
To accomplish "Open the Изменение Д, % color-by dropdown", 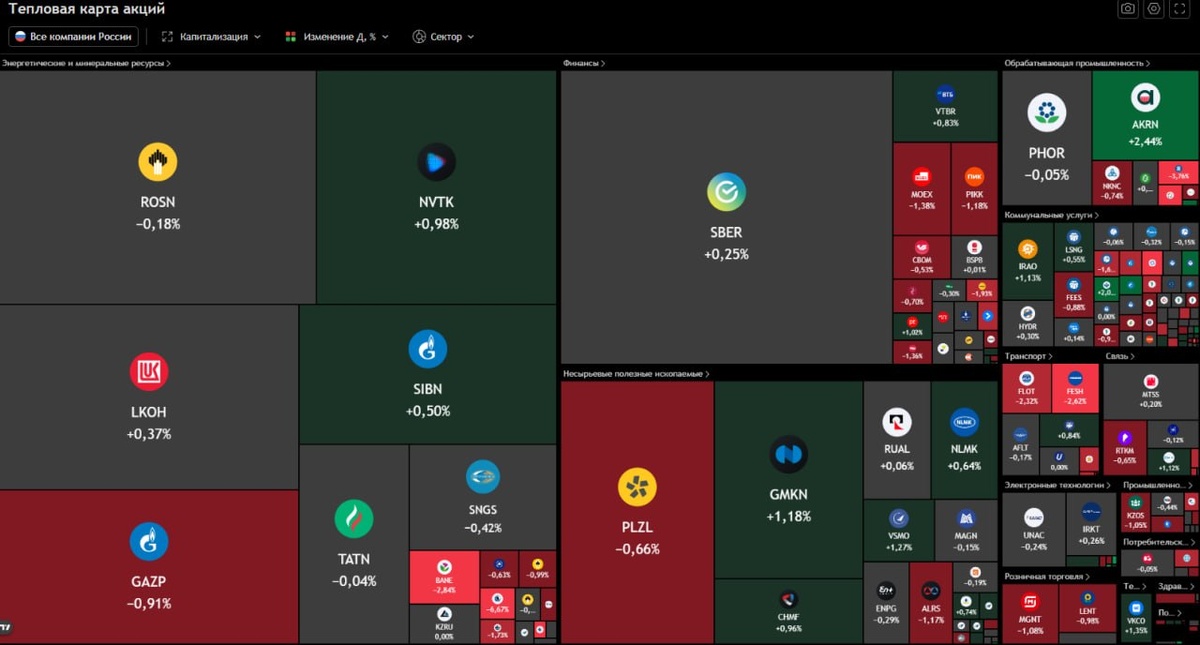I will 337,37.
